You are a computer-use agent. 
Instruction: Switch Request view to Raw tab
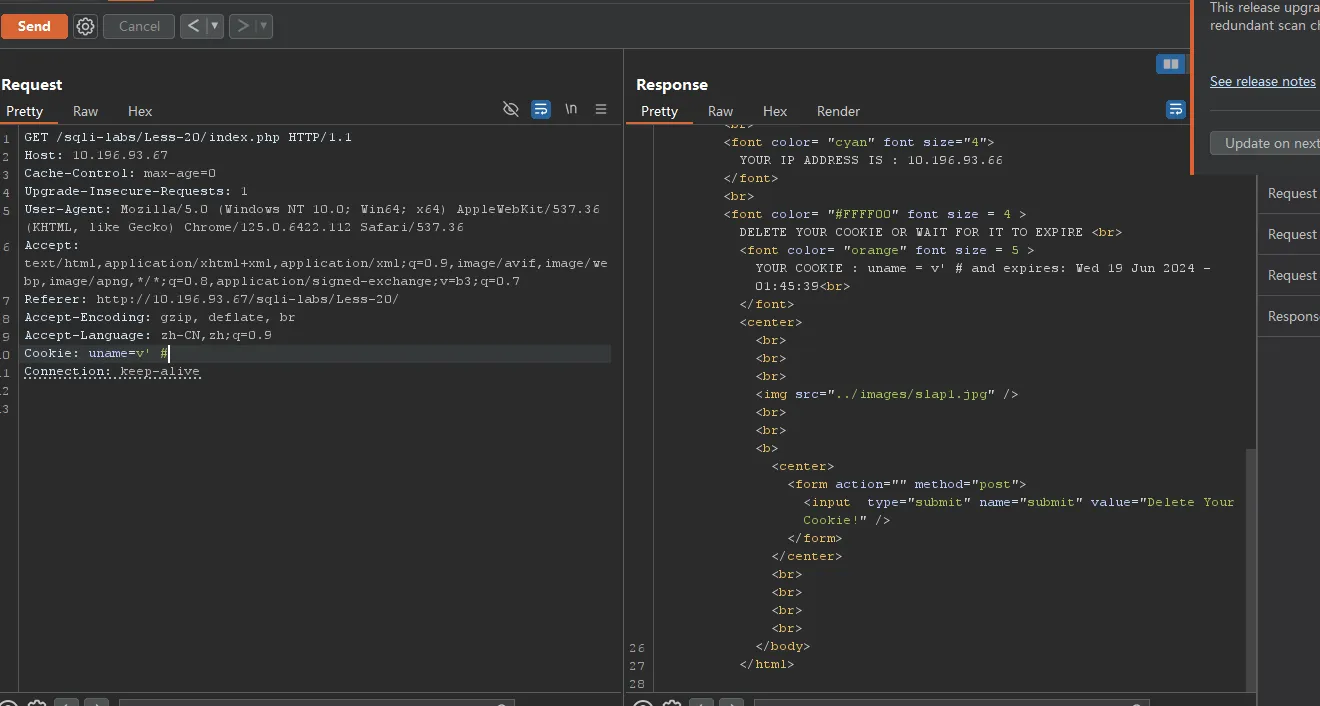(86, 112)
